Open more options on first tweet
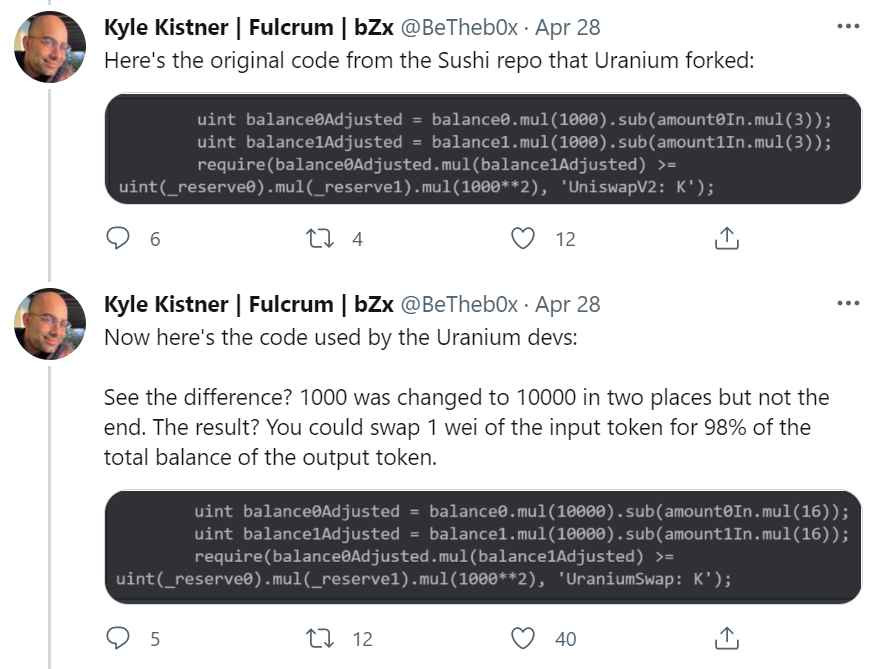This screenshot has width=883, height=669. point(847,26)
